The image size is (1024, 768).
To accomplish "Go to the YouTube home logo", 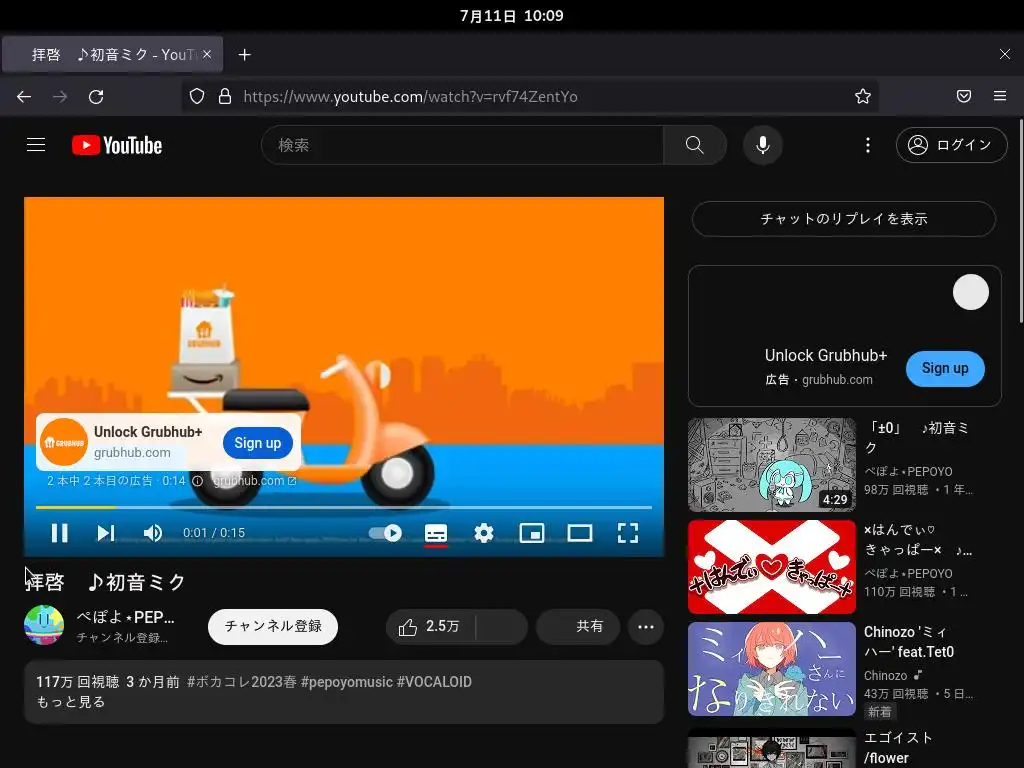I will (117, 145).
